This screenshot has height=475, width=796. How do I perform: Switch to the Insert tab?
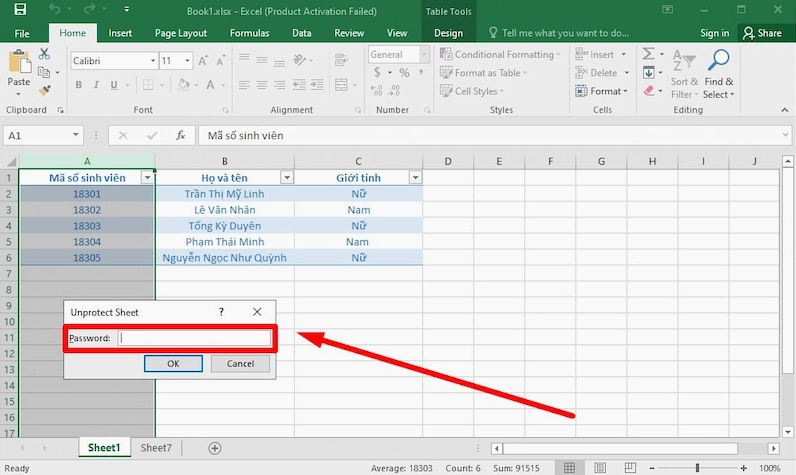click(120, 33)
